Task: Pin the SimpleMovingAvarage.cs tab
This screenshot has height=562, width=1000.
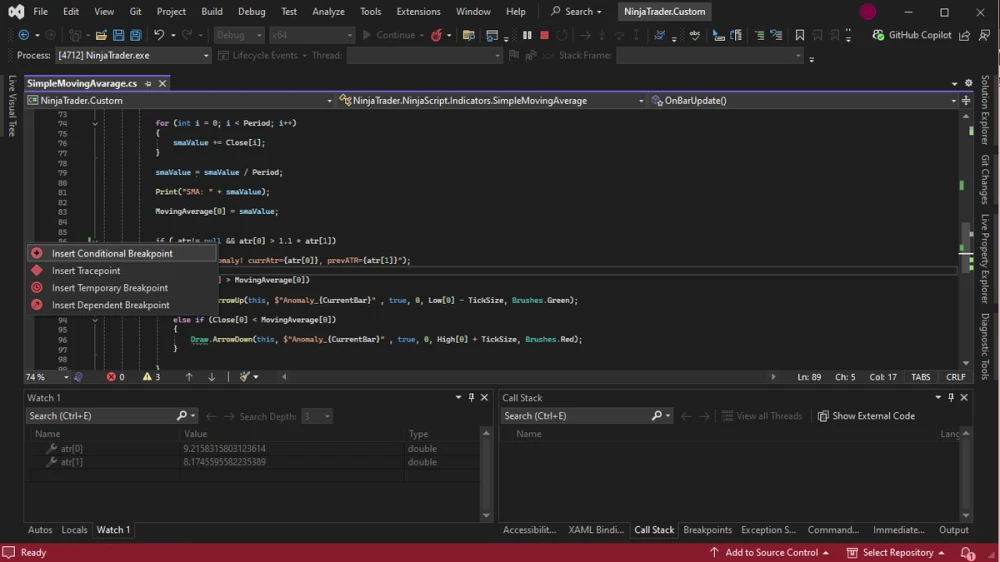Action: (x=148, y=84)
